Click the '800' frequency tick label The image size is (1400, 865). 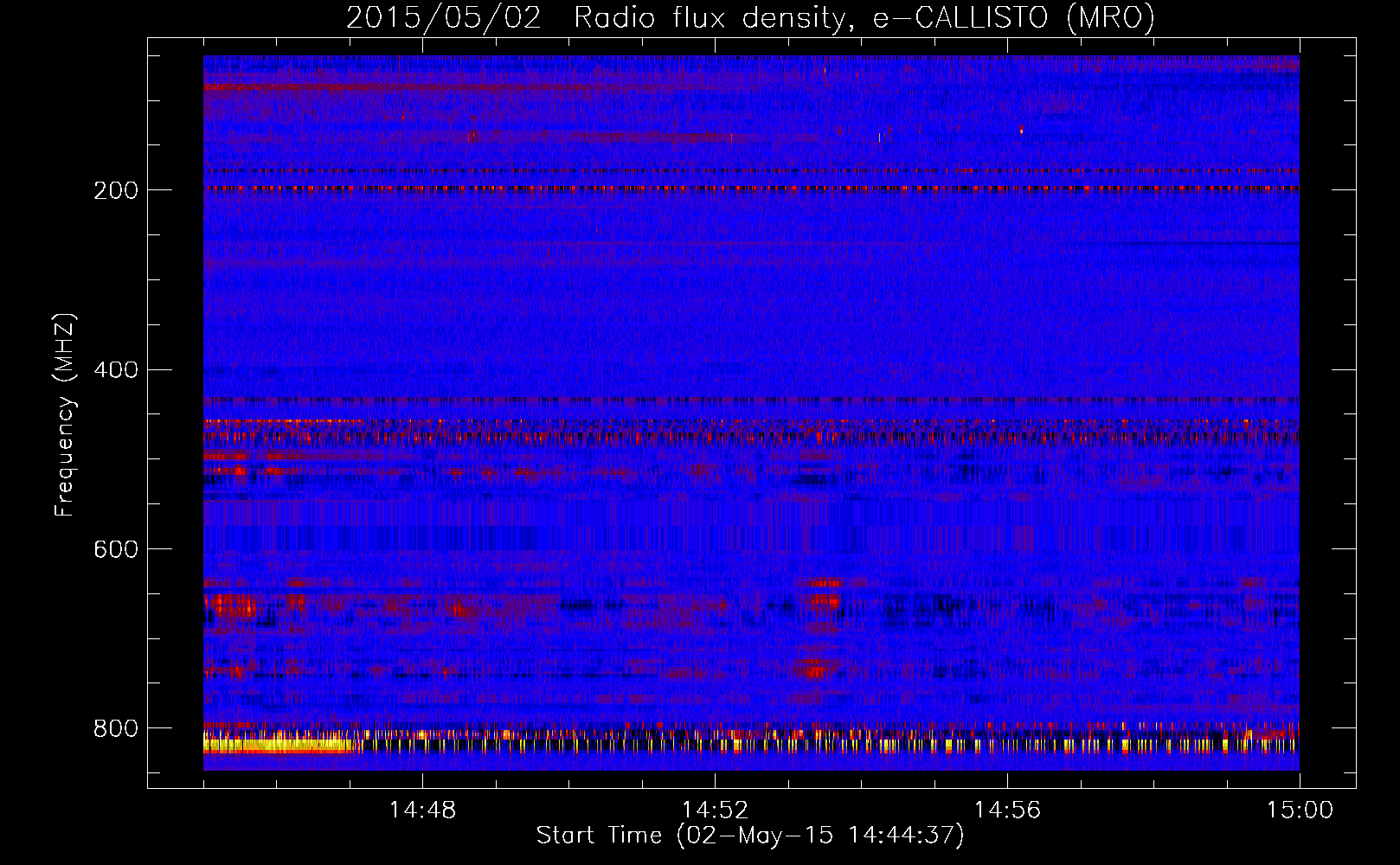pyautogui.click(x=116, y=728)
